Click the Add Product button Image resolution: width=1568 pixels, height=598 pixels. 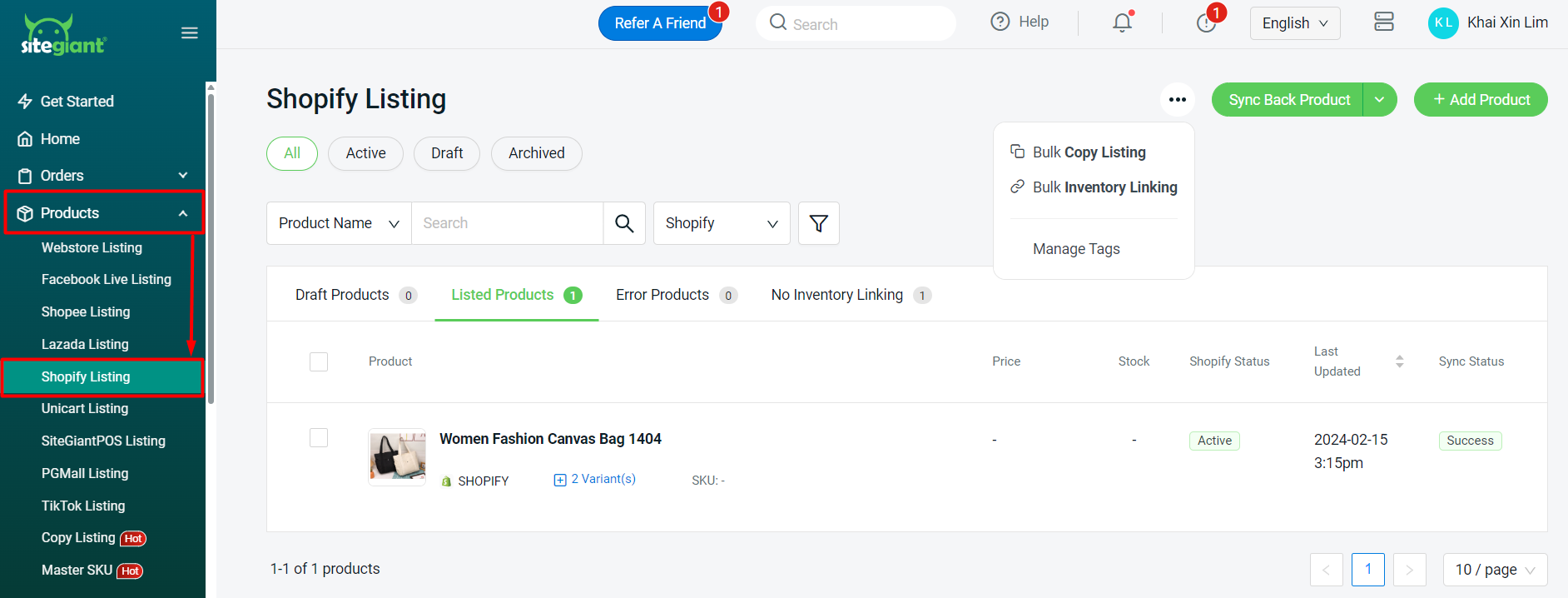coord(1480,100)
